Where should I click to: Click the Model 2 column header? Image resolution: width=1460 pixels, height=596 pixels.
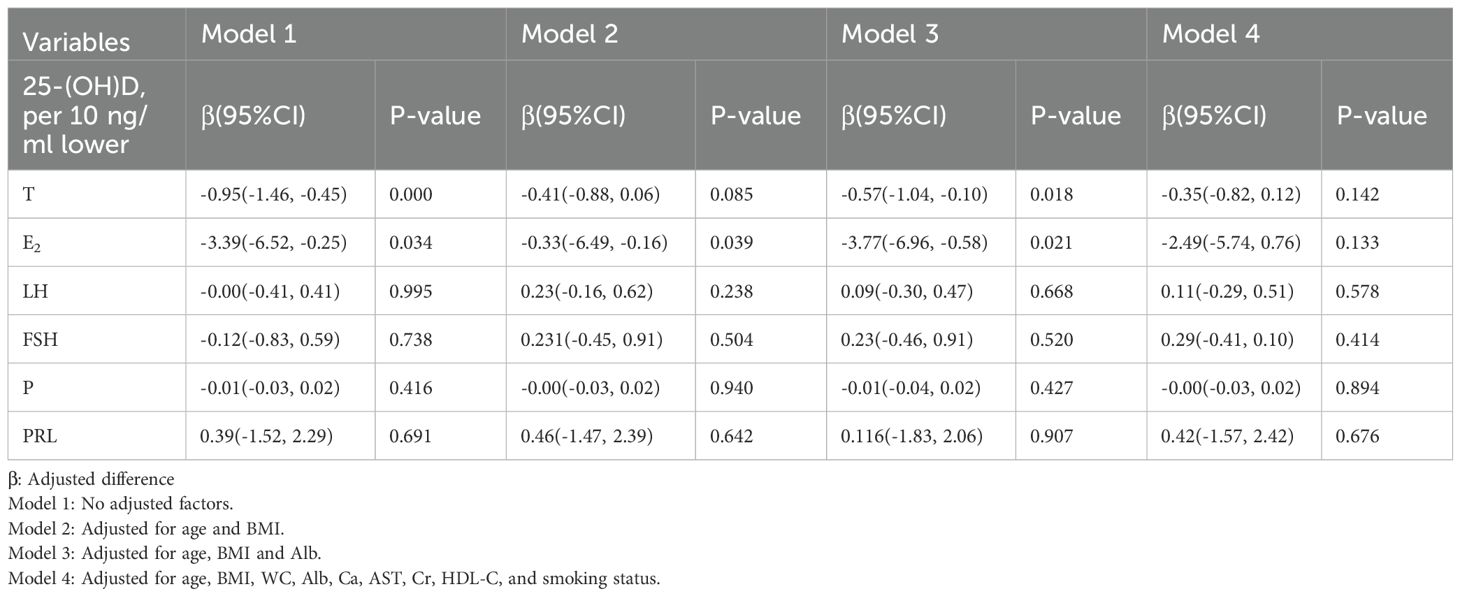click(569, 33)
